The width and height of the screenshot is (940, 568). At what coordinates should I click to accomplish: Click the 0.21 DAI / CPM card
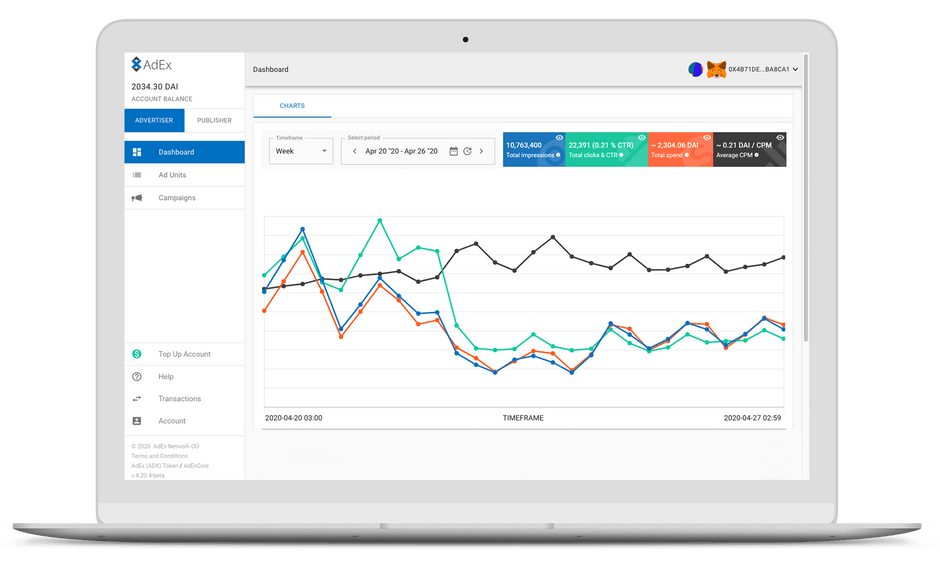pos(749,149)
